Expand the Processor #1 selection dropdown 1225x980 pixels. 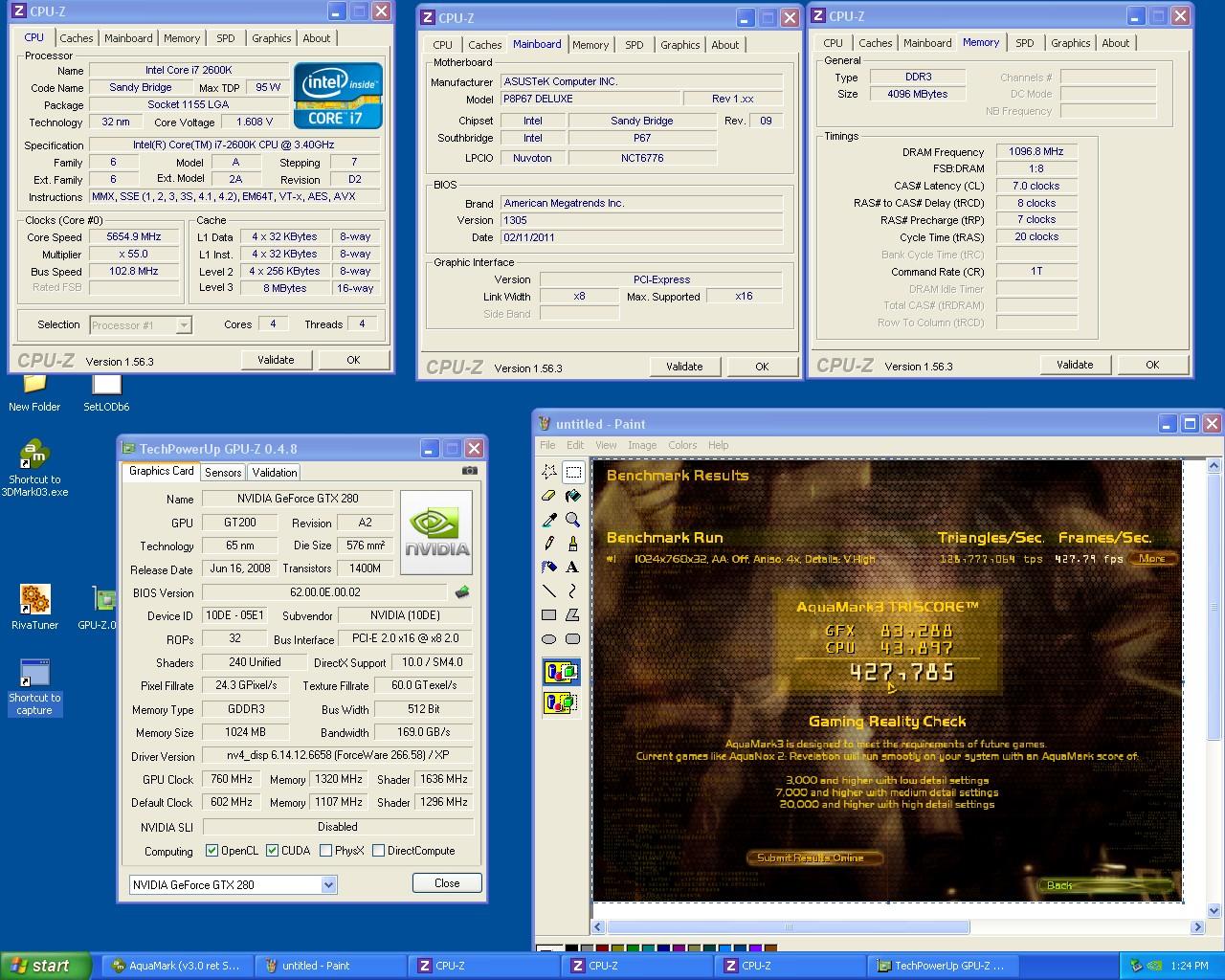[184, 325]
